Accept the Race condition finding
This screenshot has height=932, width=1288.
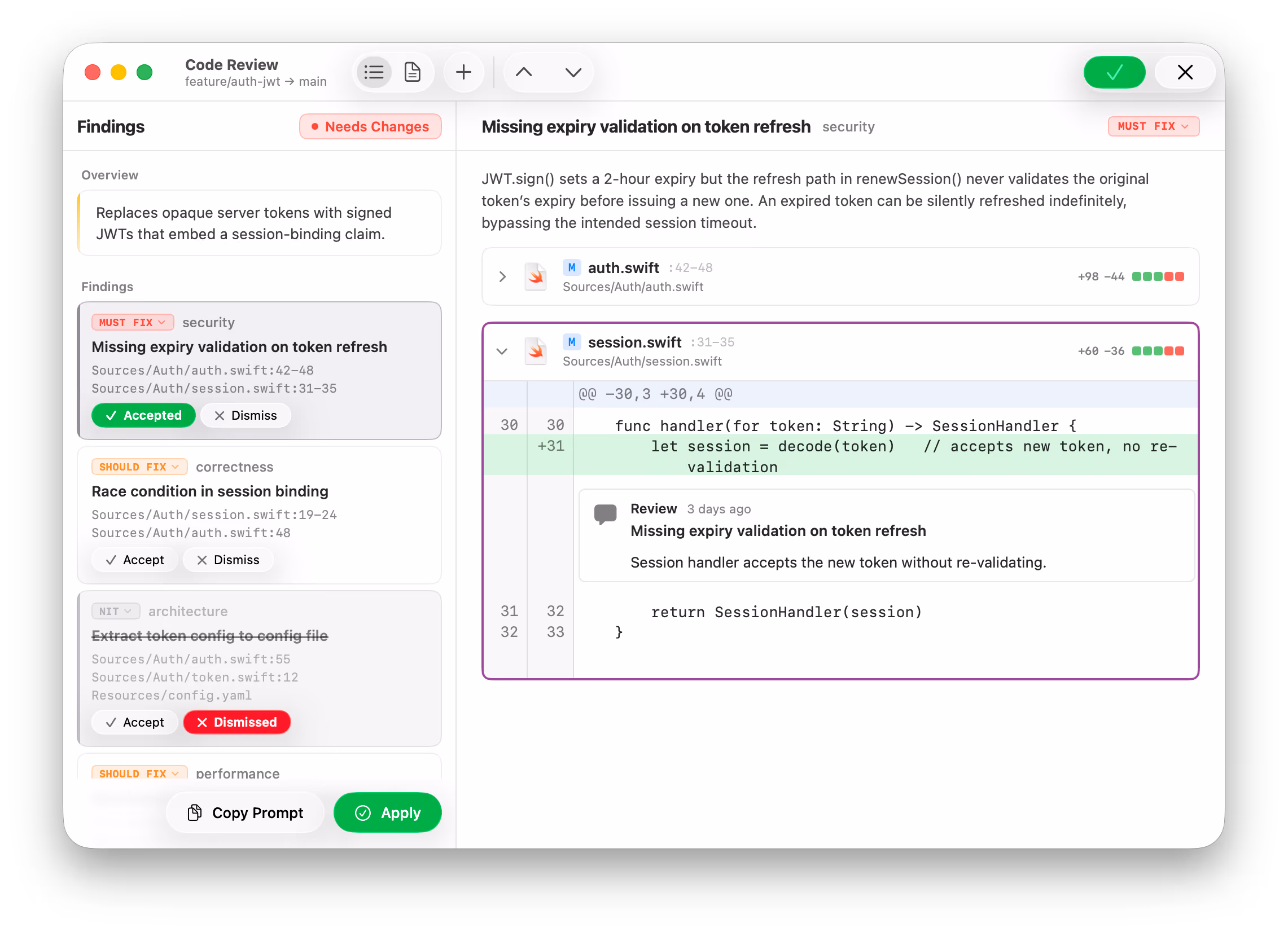pyautogui.click(x=134, y=559)
